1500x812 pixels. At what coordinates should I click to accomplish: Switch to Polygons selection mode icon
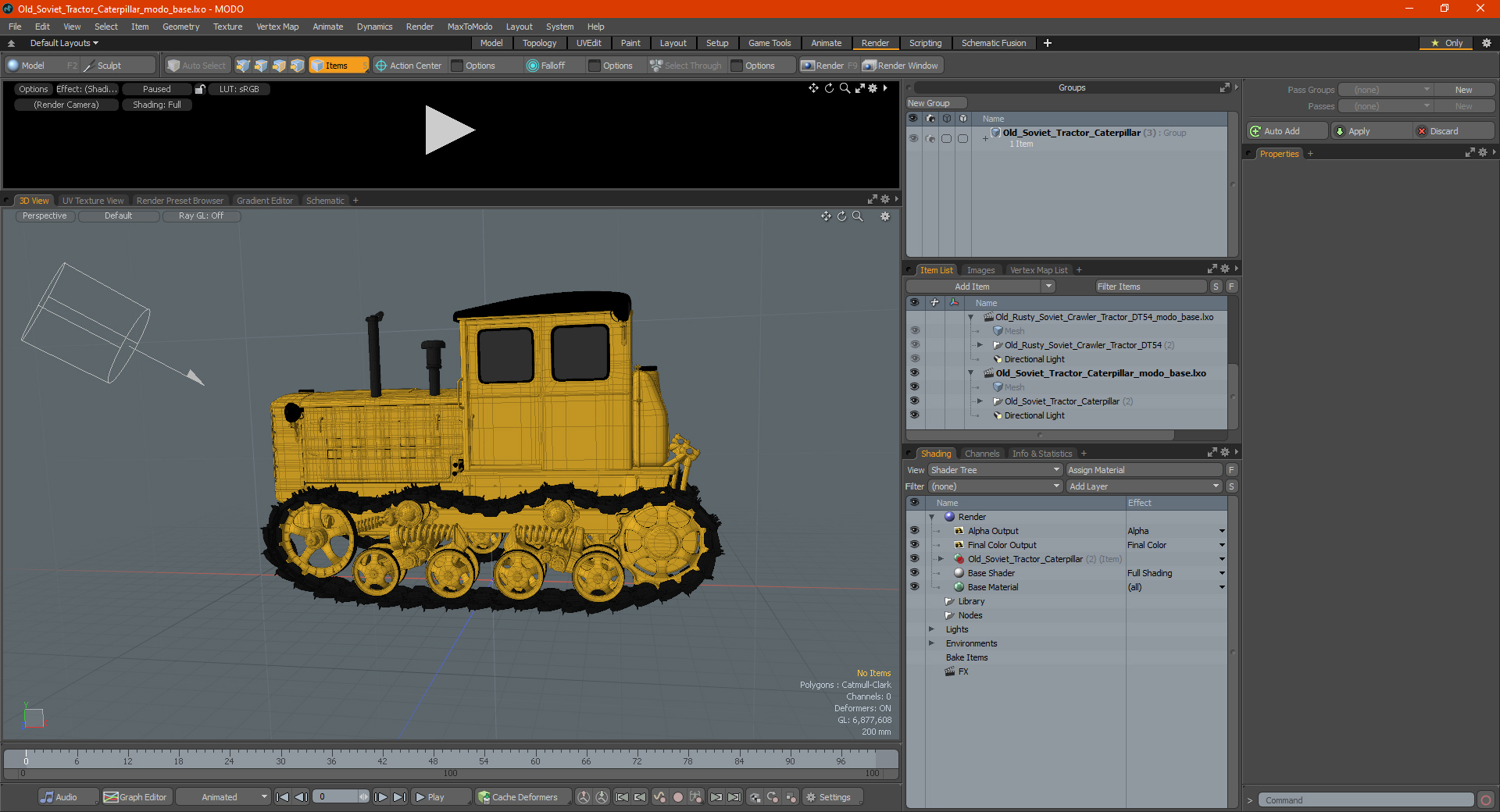279,66
